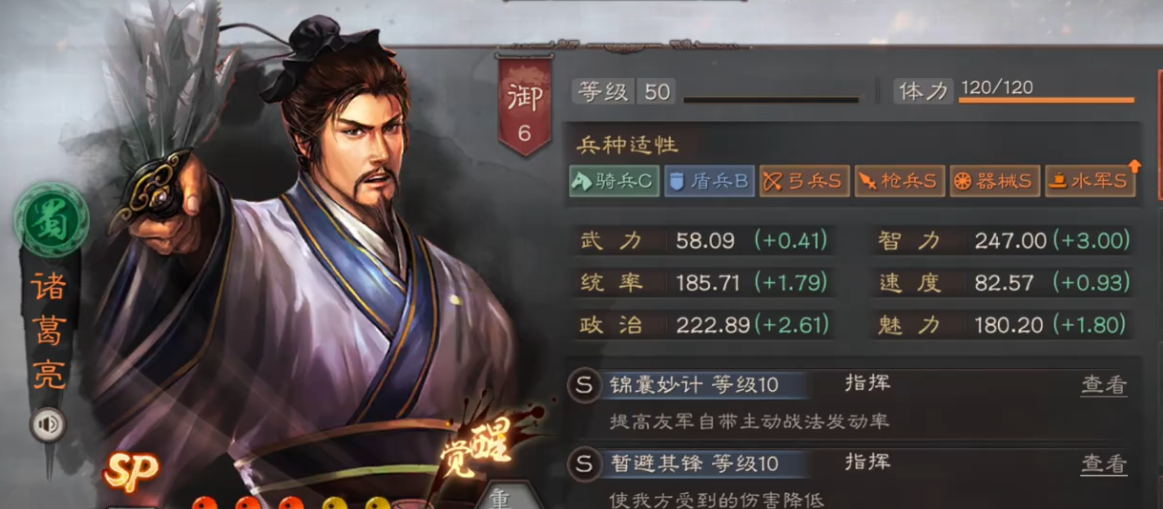1163x509 pixels.
Task: Click the SP rarity badge
Action: click(x=131, y=469)
